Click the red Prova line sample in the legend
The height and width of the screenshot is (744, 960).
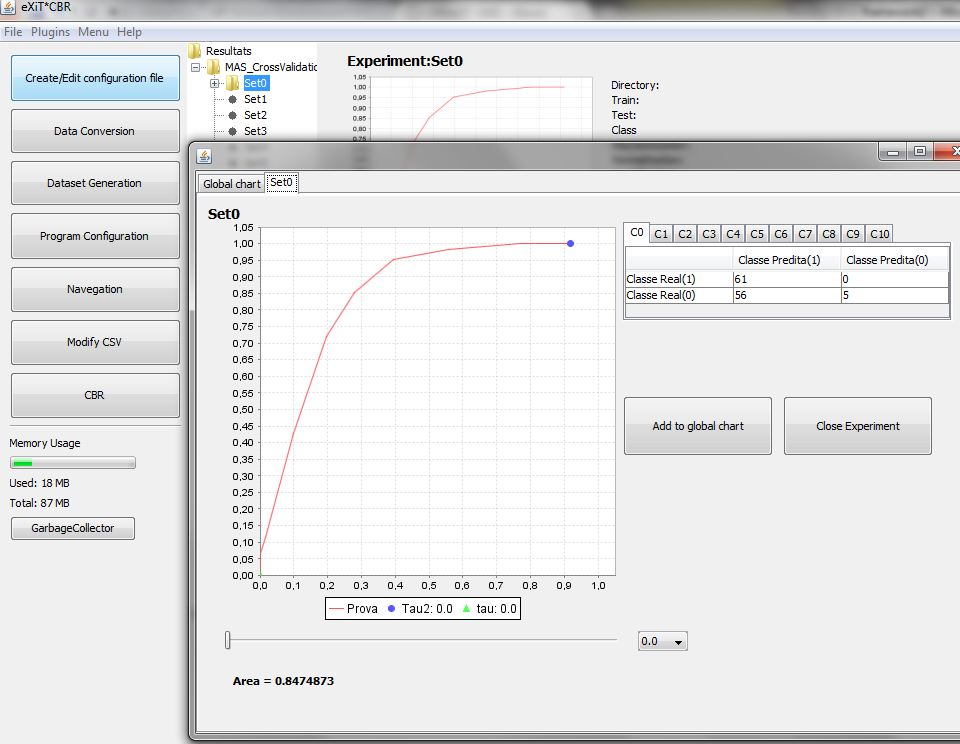point(336,609)
